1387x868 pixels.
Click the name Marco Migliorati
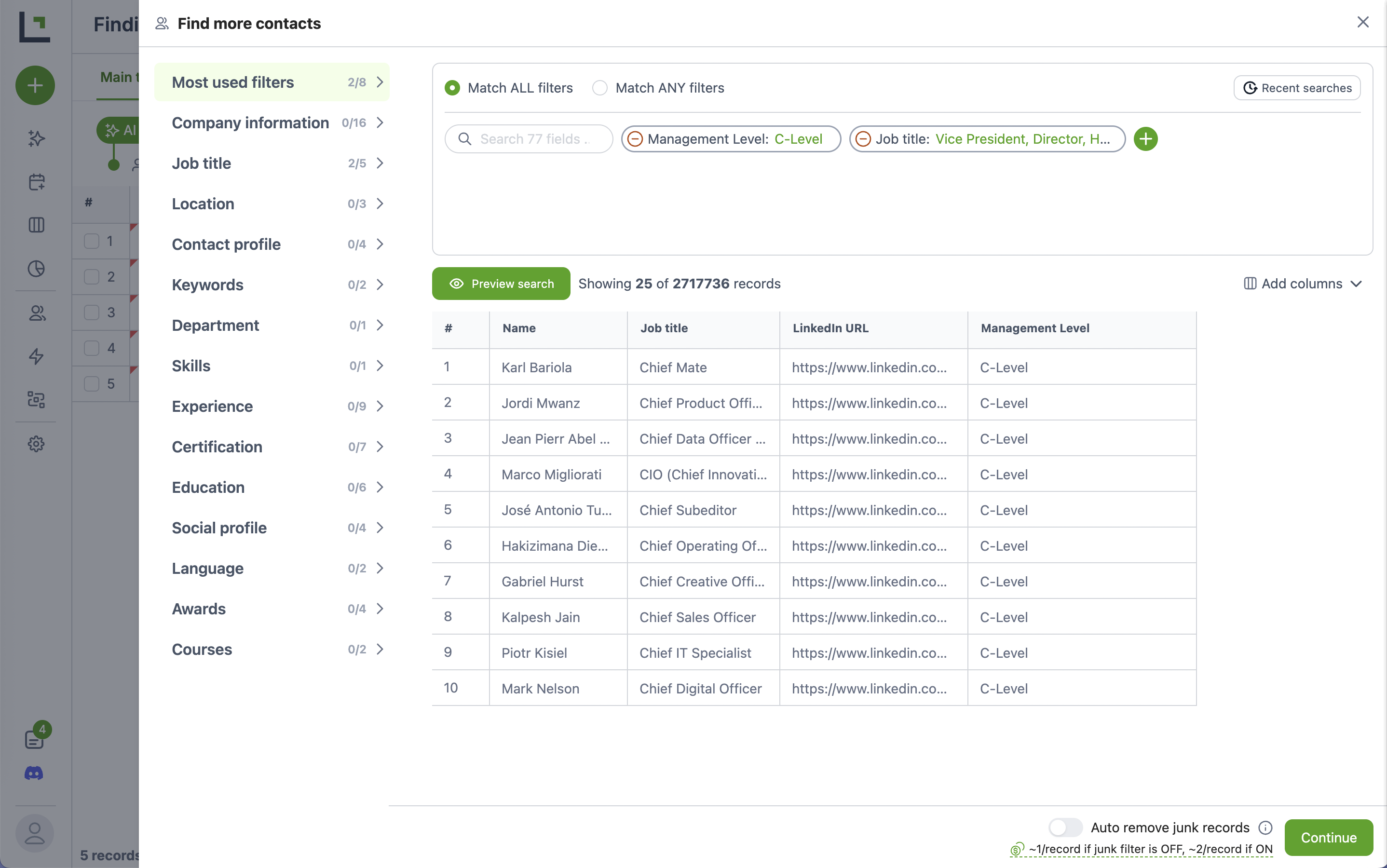[x=551, y=475]
